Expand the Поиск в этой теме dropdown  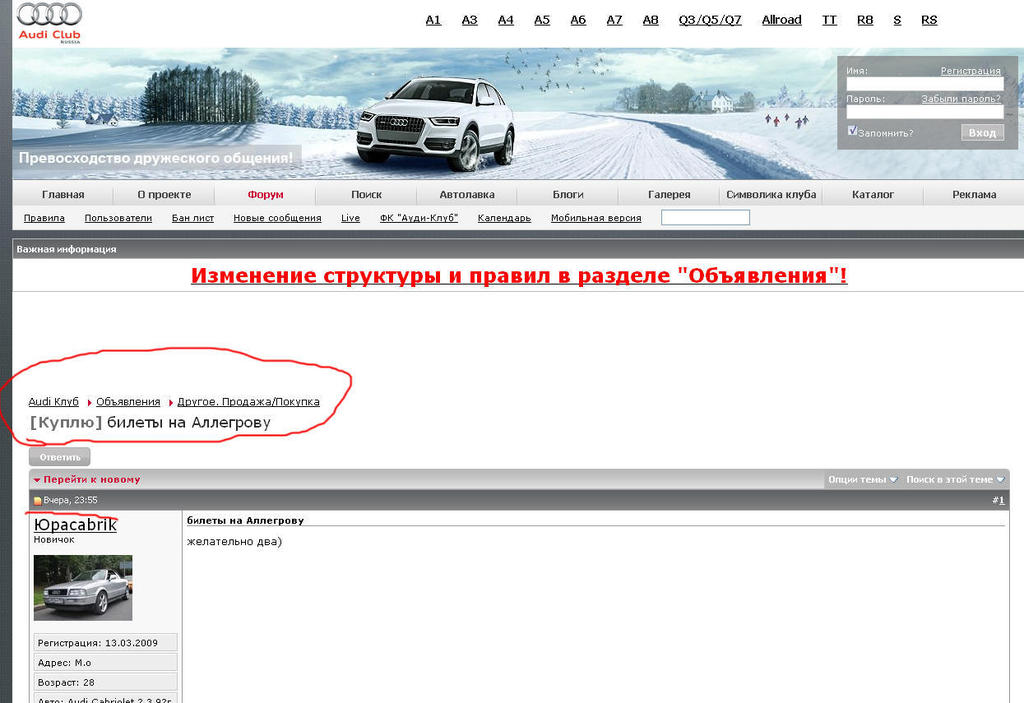(954, 480)
